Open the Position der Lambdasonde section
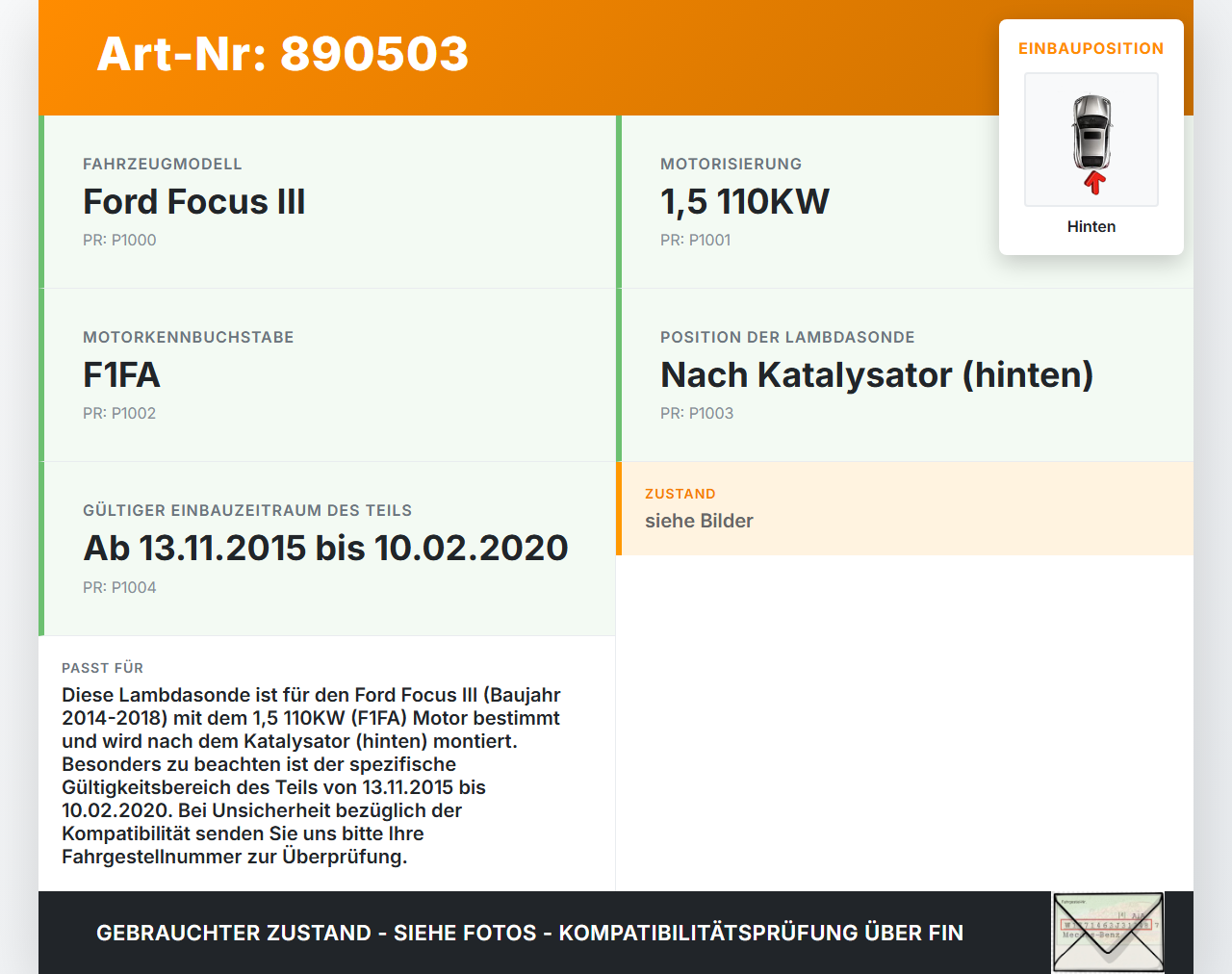The height and width of the screenshot is (974, 1232). [x=876, y=374]
